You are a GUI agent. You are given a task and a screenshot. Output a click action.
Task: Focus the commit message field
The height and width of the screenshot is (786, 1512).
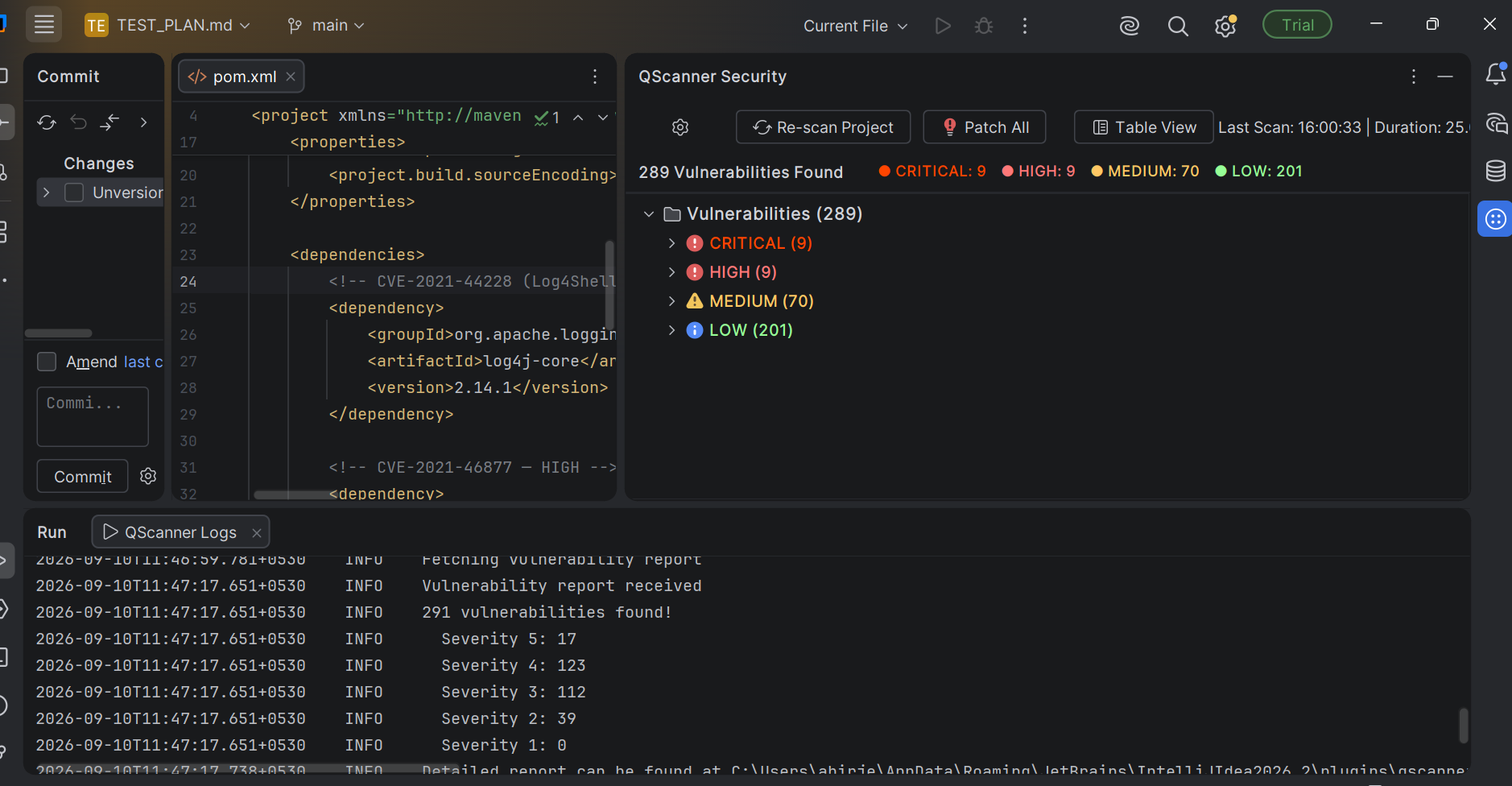[x=93, y=416]
